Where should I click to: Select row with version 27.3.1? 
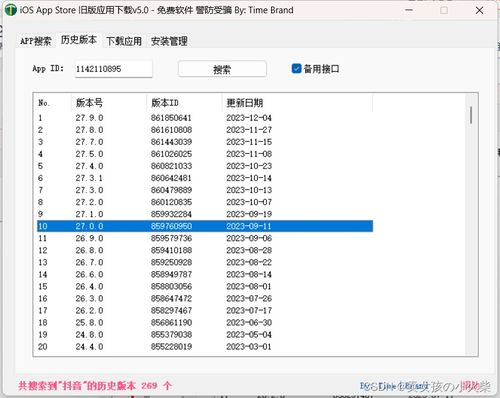point(205,178)
